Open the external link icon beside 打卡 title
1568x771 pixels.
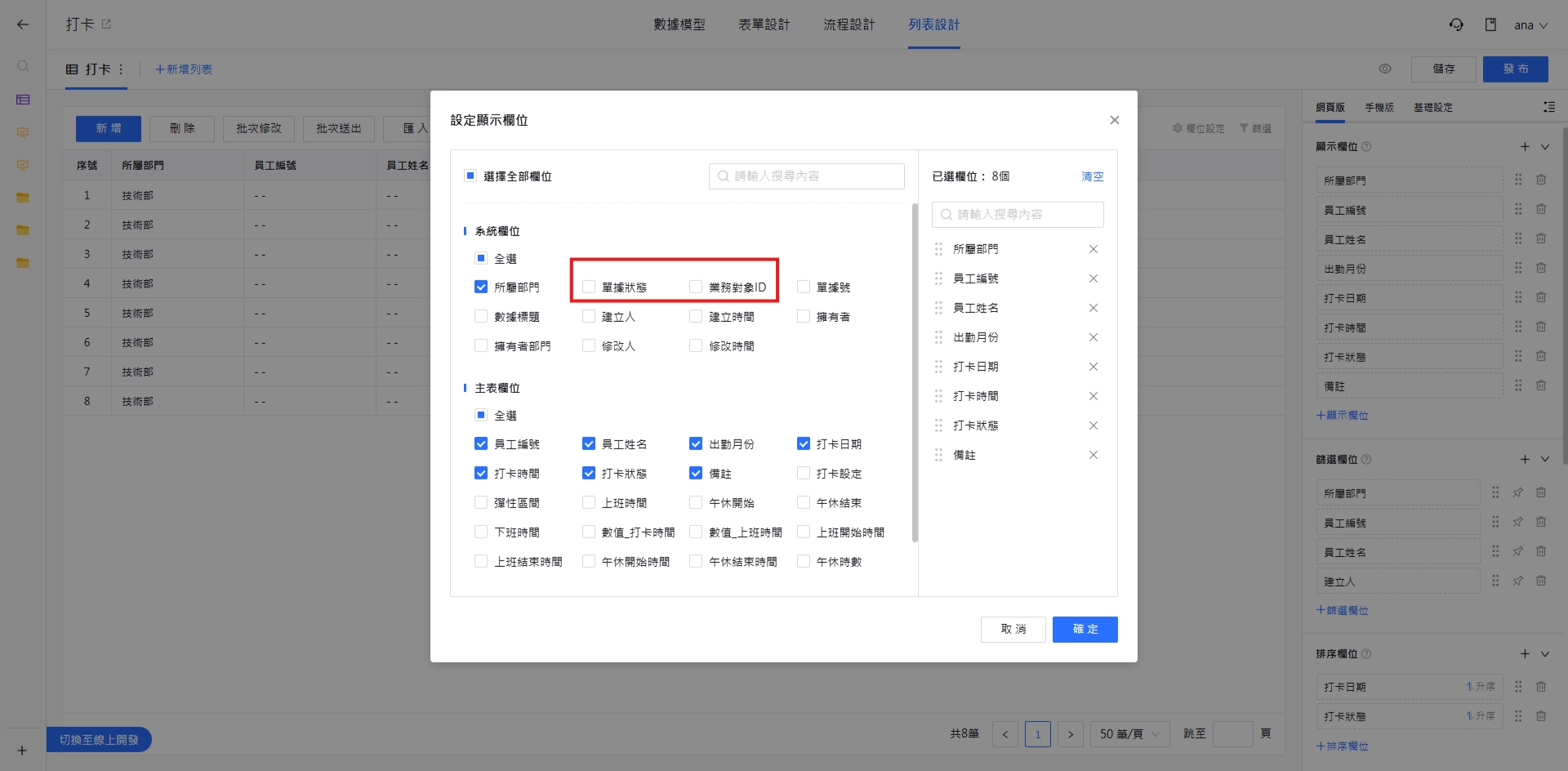[x=106, y=25]
